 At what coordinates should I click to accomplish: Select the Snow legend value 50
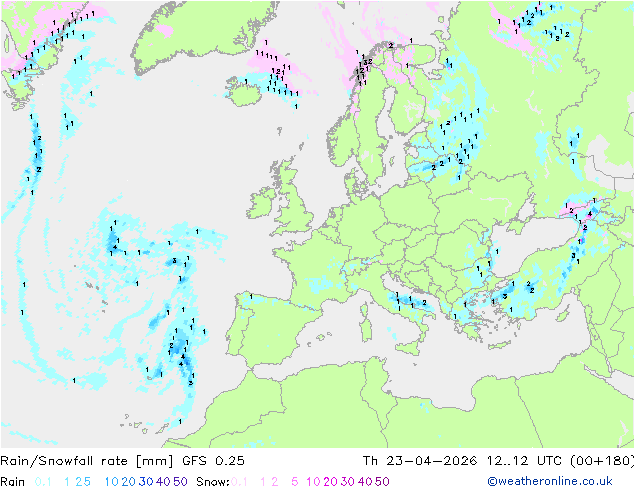(382, 482)
